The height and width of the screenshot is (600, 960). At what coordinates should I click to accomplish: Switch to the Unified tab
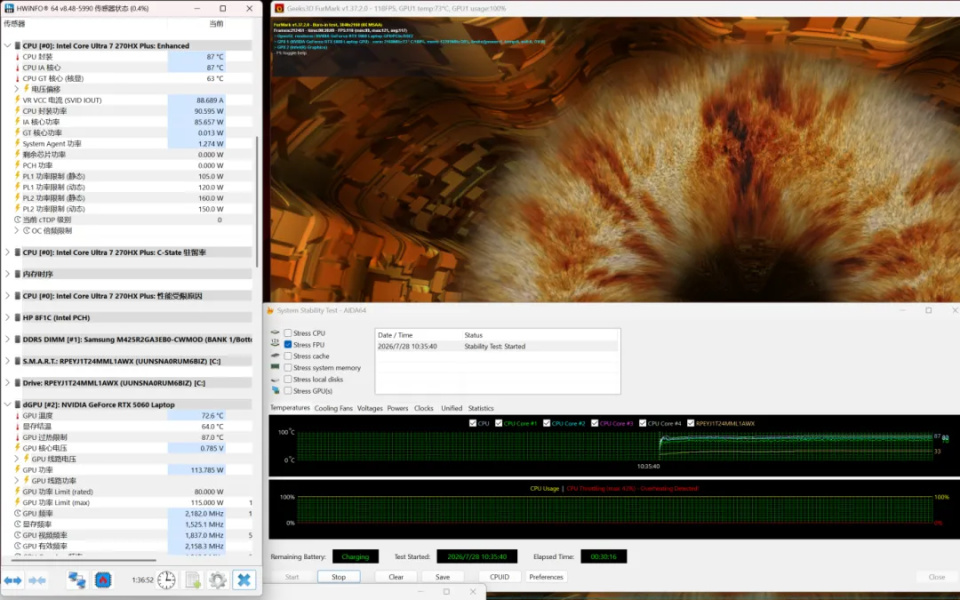pos(451,408)
